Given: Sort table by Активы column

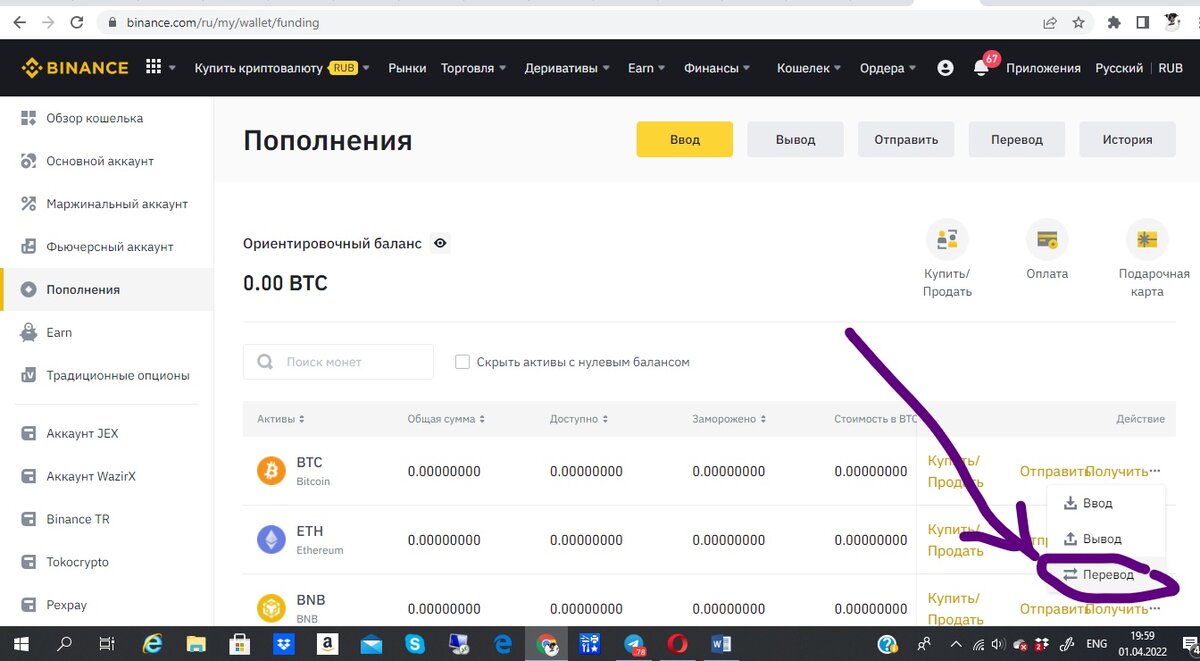Looking at the screenshot, I should tap(281, 419).
